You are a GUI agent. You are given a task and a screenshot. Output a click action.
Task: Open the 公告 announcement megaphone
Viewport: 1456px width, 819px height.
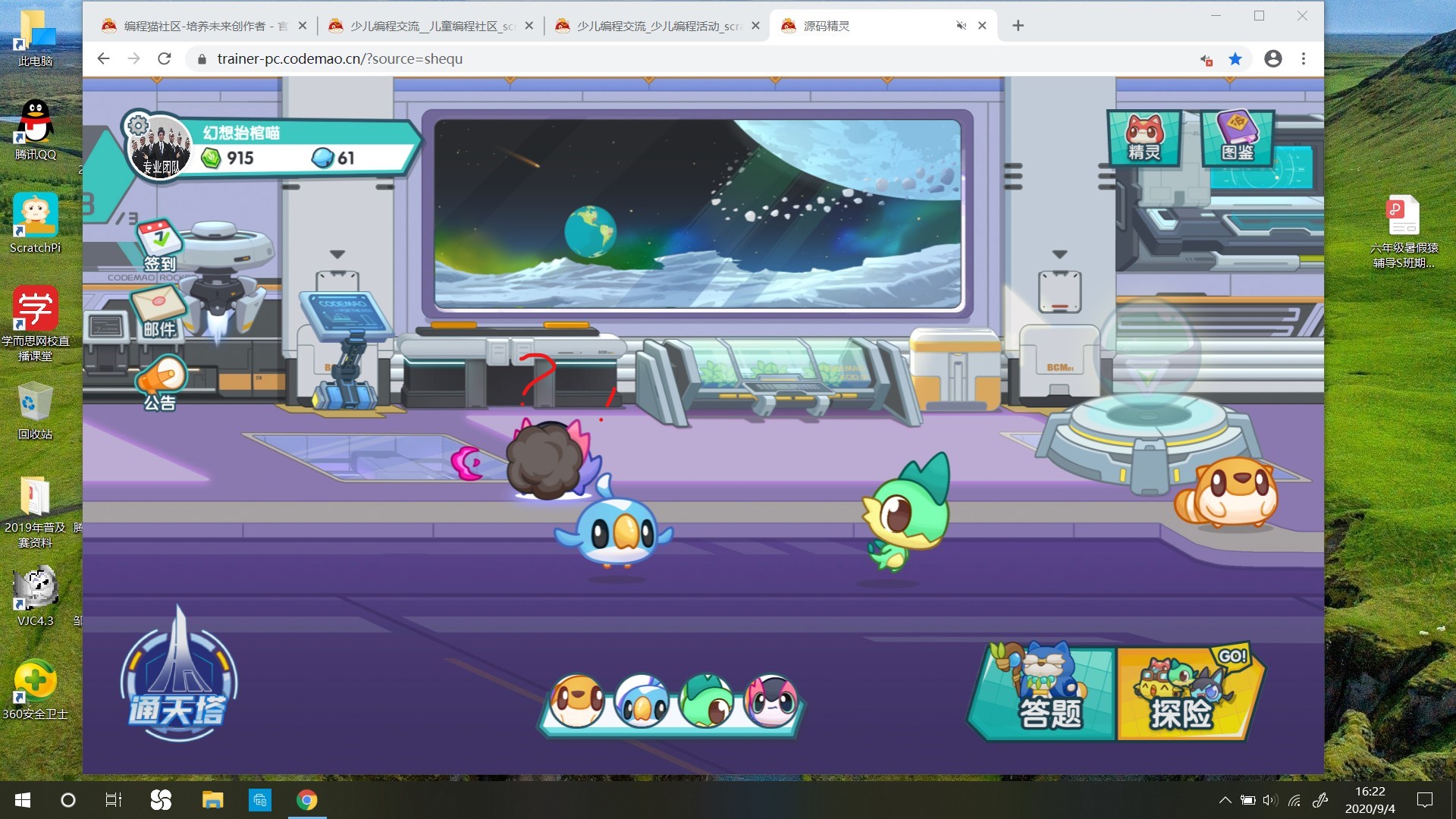tap(161, 383)
